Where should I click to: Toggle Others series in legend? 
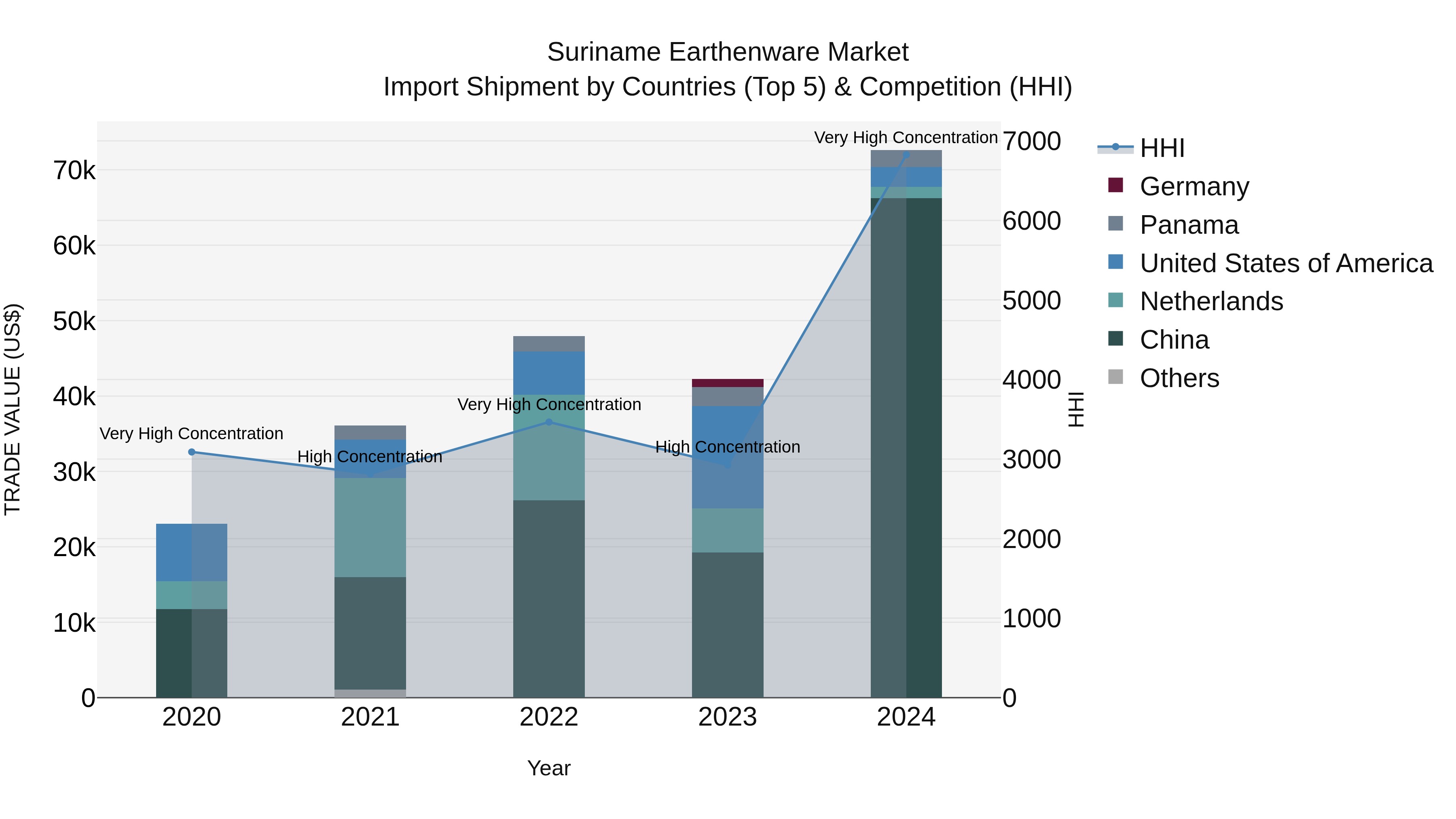point(1164,378)
